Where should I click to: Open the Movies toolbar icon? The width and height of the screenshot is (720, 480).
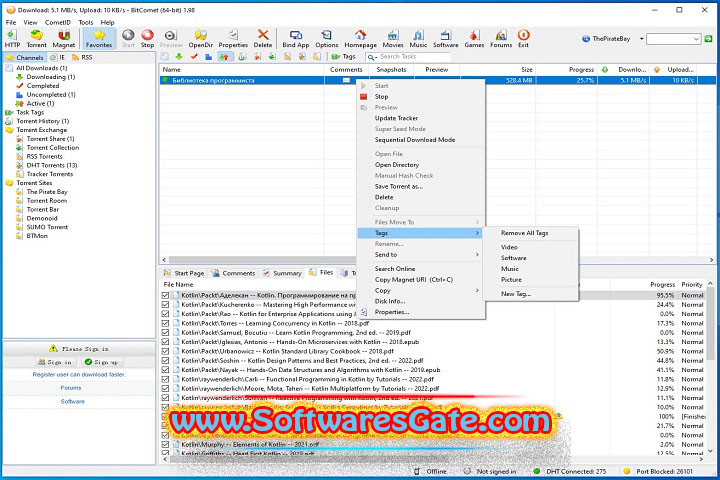[x=393, y=39]
